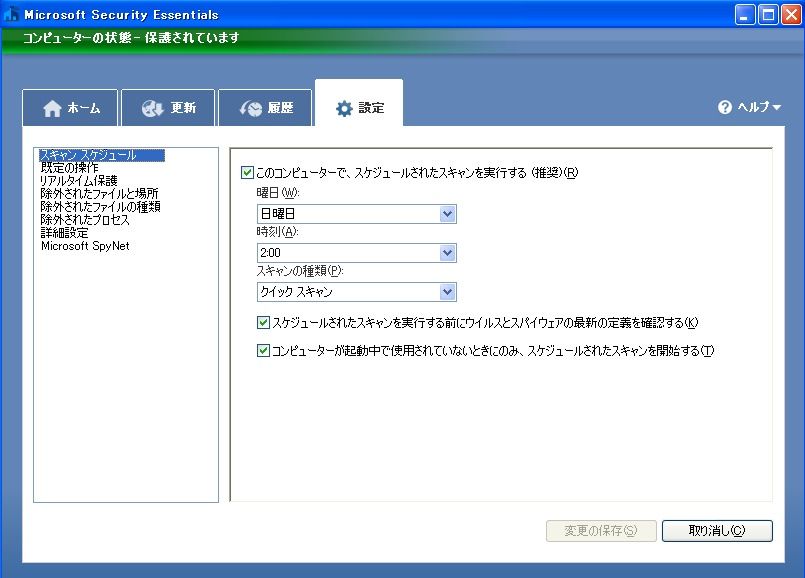Open the 時刻 dropdown showing 2:00
Image resolution: width=805 pixels, height=578 pixels.
point(356,253)
